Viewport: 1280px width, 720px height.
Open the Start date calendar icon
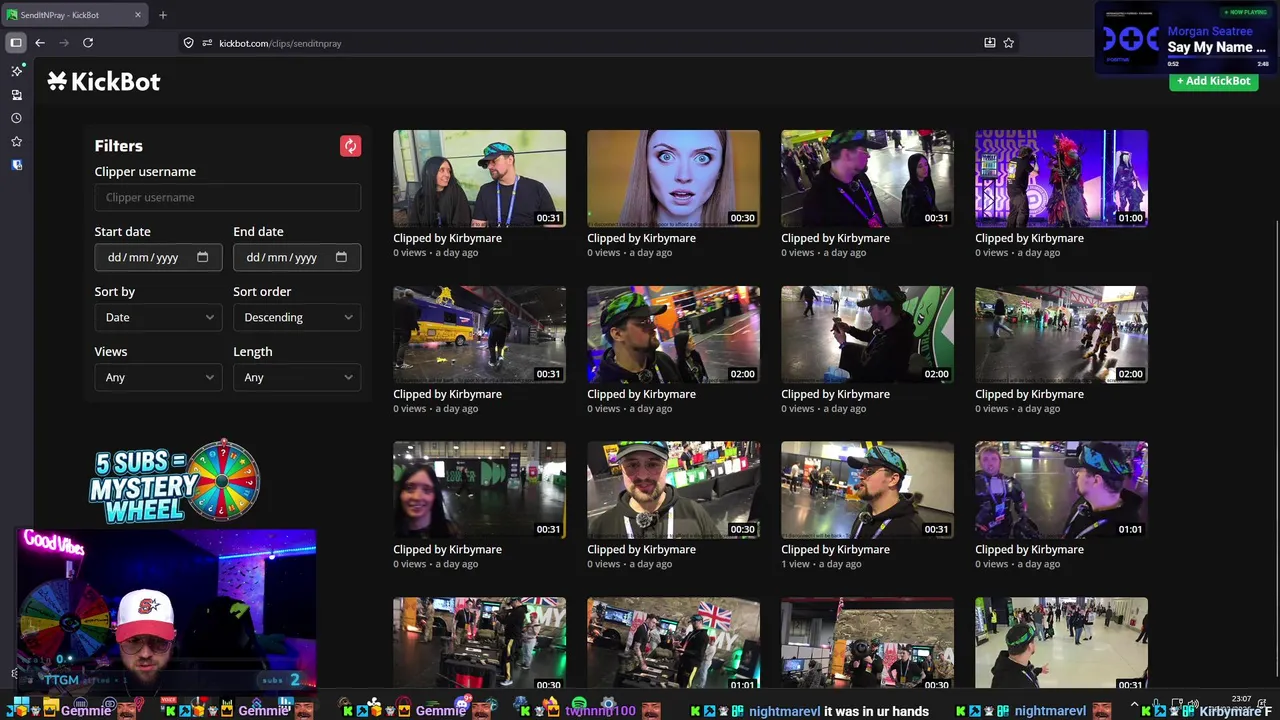[x=202, y=257]
